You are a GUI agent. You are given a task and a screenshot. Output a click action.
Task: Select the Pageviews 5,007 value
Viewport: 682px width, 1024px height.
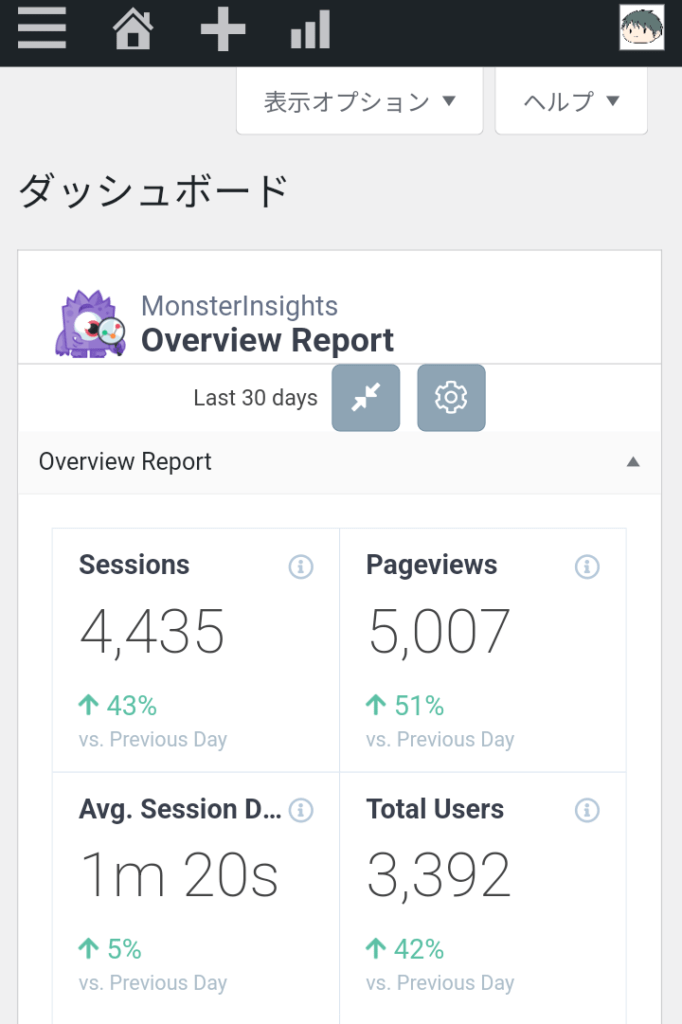[x=439, y=631]
